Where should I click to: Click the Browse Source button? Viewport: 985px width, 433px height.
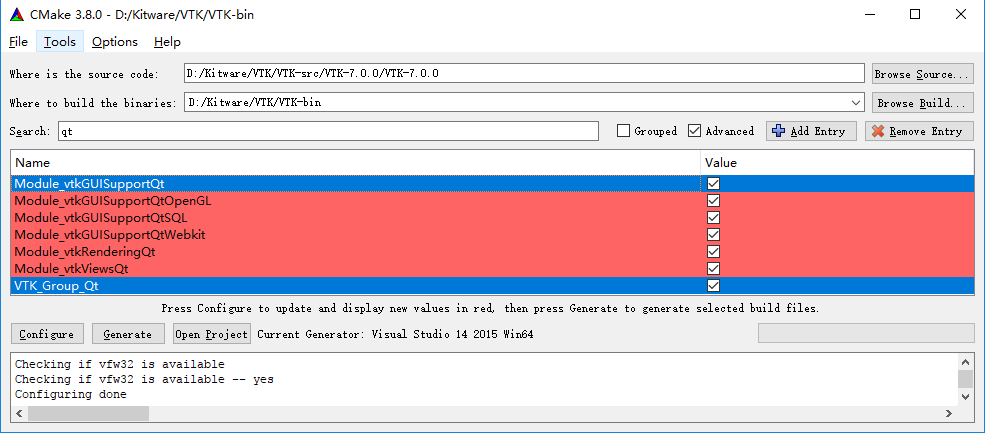pyautogui.click(x=923, y=74)
